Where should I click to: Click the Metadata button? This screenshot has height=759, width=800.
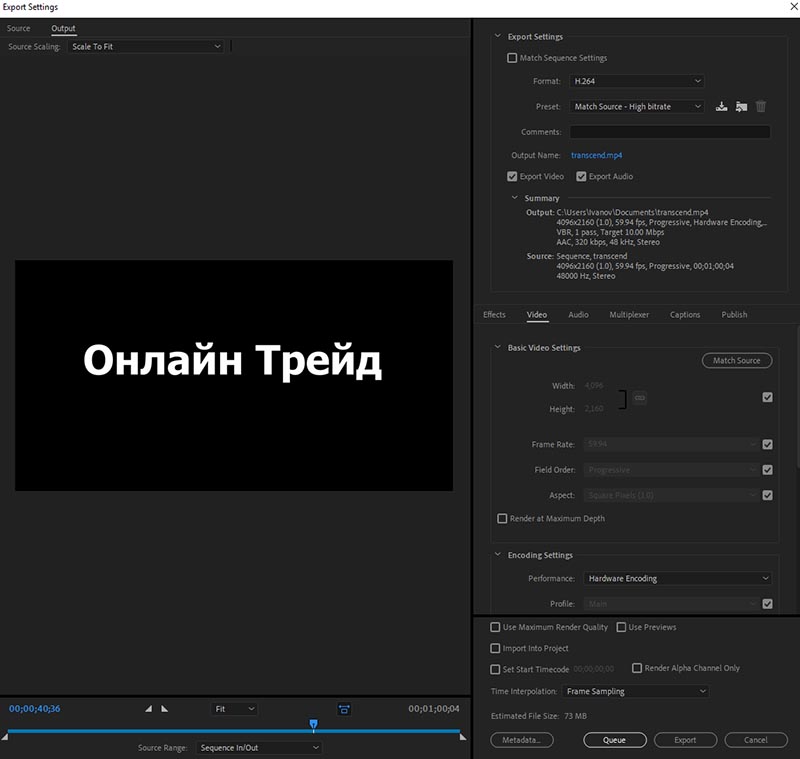point(521,740)
